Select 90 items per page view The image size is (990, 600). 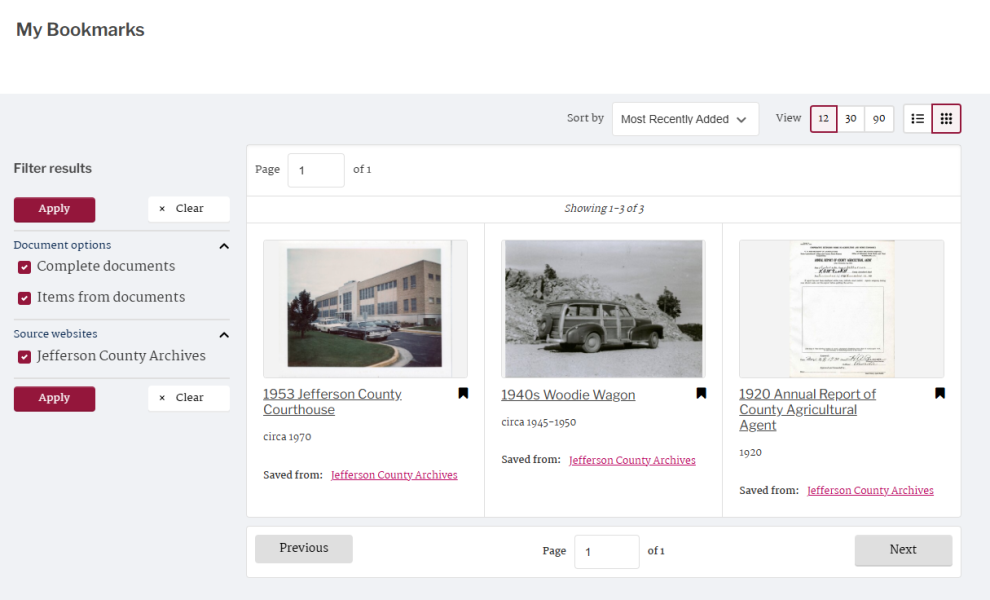point(879,118)
